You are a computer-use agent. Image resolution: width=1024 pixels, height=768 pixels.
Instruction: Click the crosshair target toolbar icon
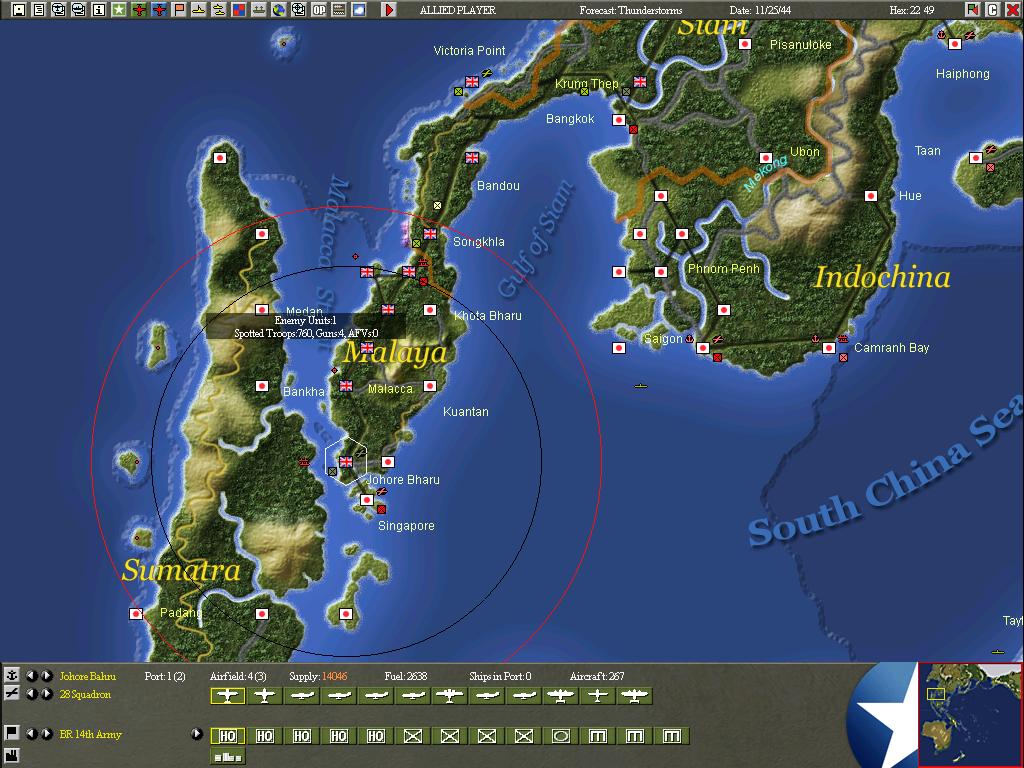298,10
